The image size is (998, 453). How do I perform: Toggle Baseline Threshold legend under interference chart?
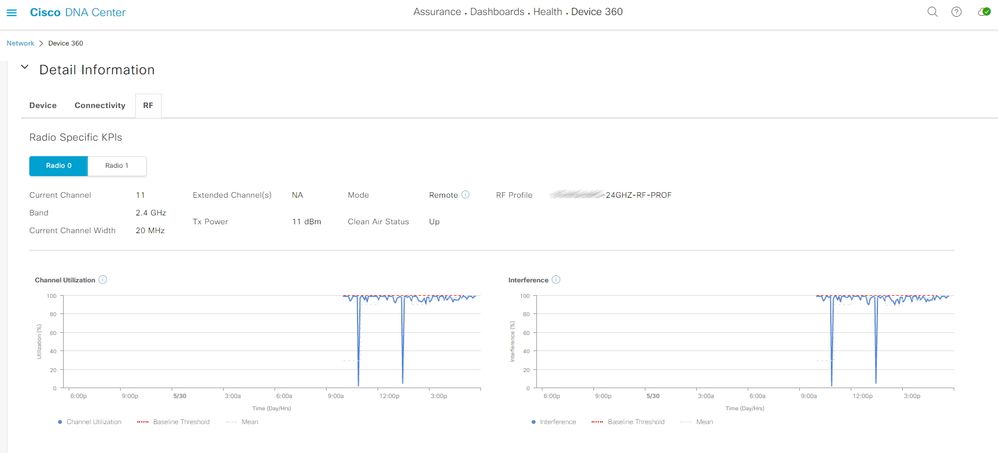(628, 422)
